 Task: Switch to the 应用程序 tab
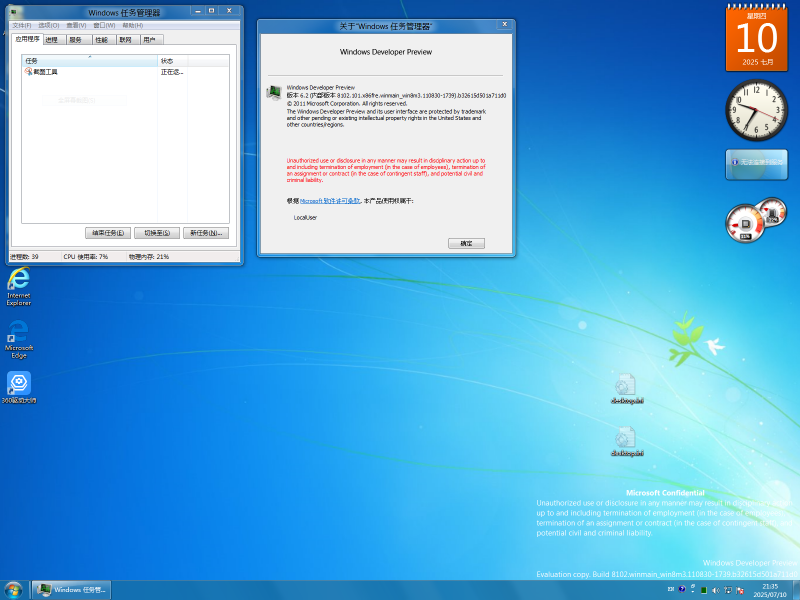tap(27, 39)
